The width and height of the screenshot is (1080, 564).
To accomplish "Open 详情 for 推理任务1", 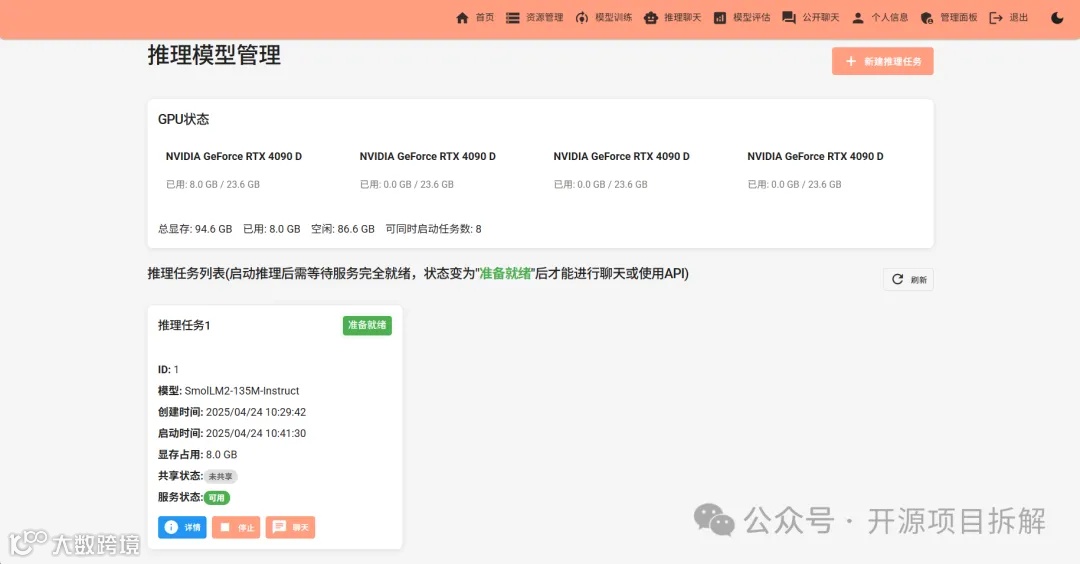I will point(182,528).
